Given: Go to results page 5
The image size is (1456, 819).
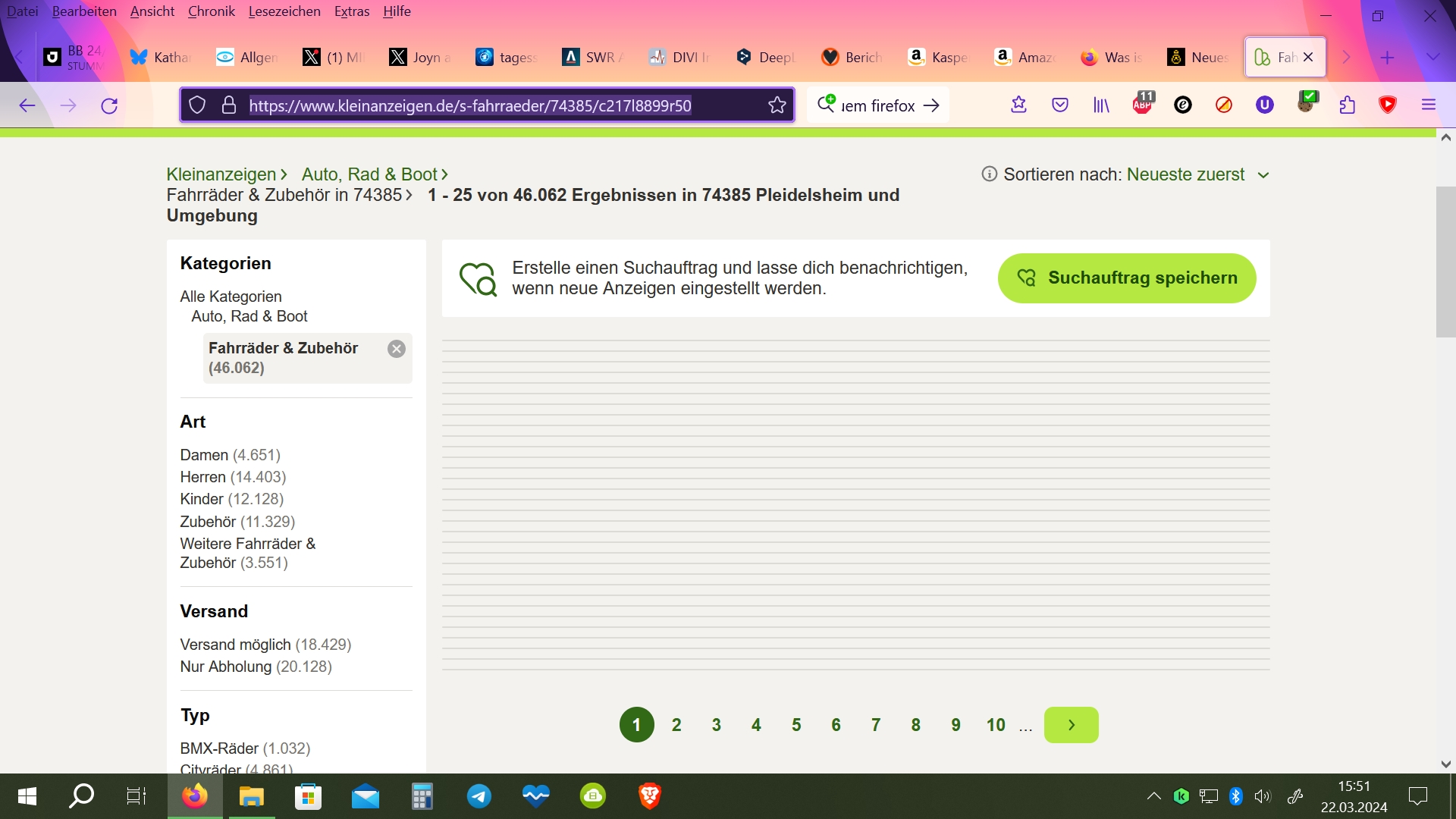Looking at the screenshot, I should point(796,725).
